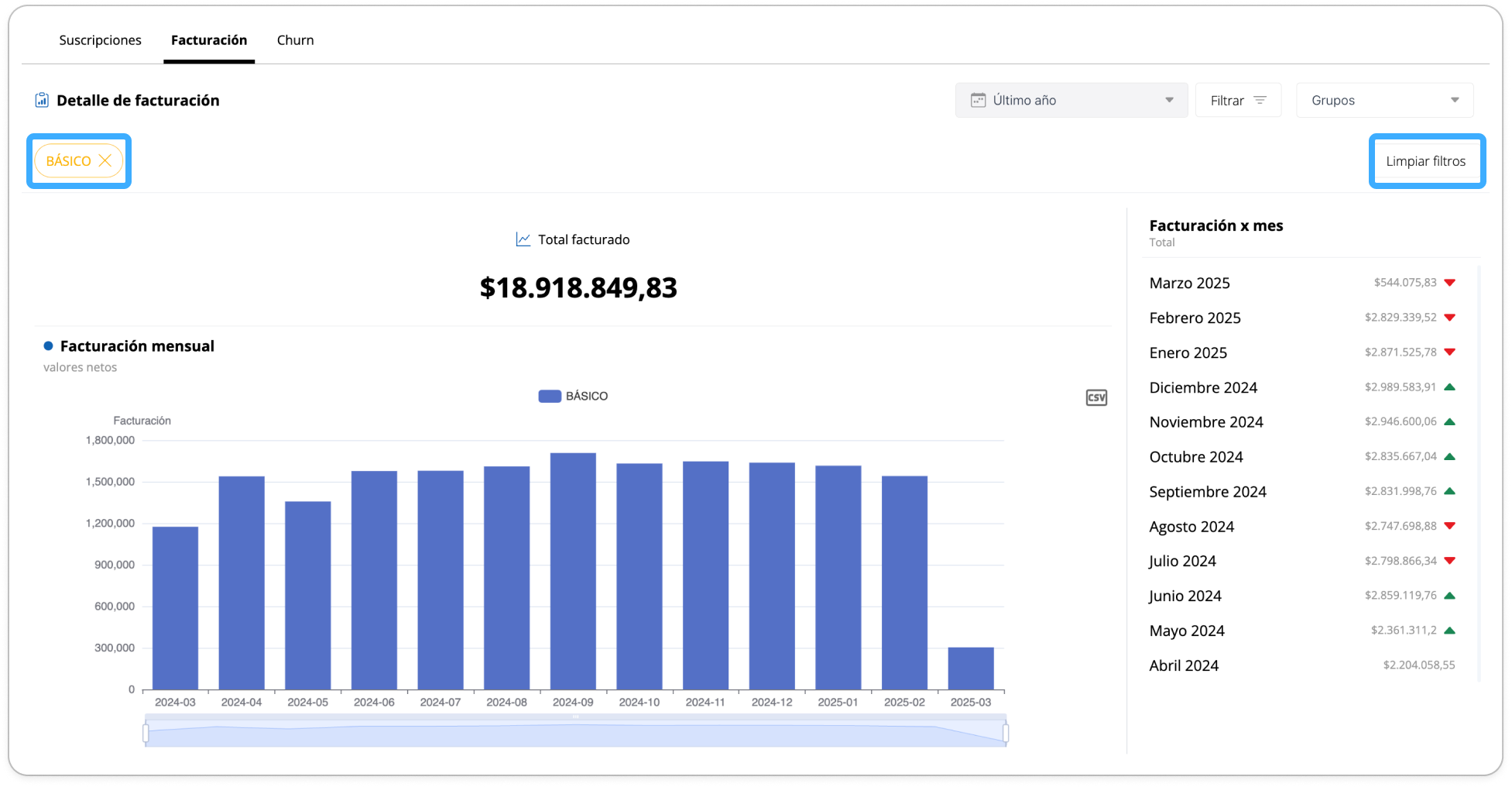Click green up arrow beside Mayo 2024

pyautogui.click(x=1449, y=631)
